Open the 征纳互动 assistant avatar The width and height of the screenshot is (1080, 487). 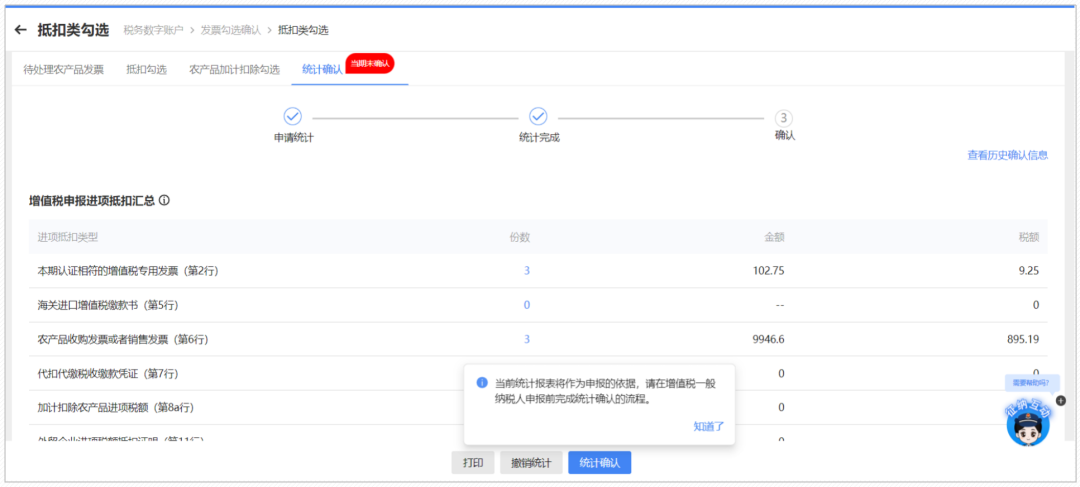[x=1028, y=421]
